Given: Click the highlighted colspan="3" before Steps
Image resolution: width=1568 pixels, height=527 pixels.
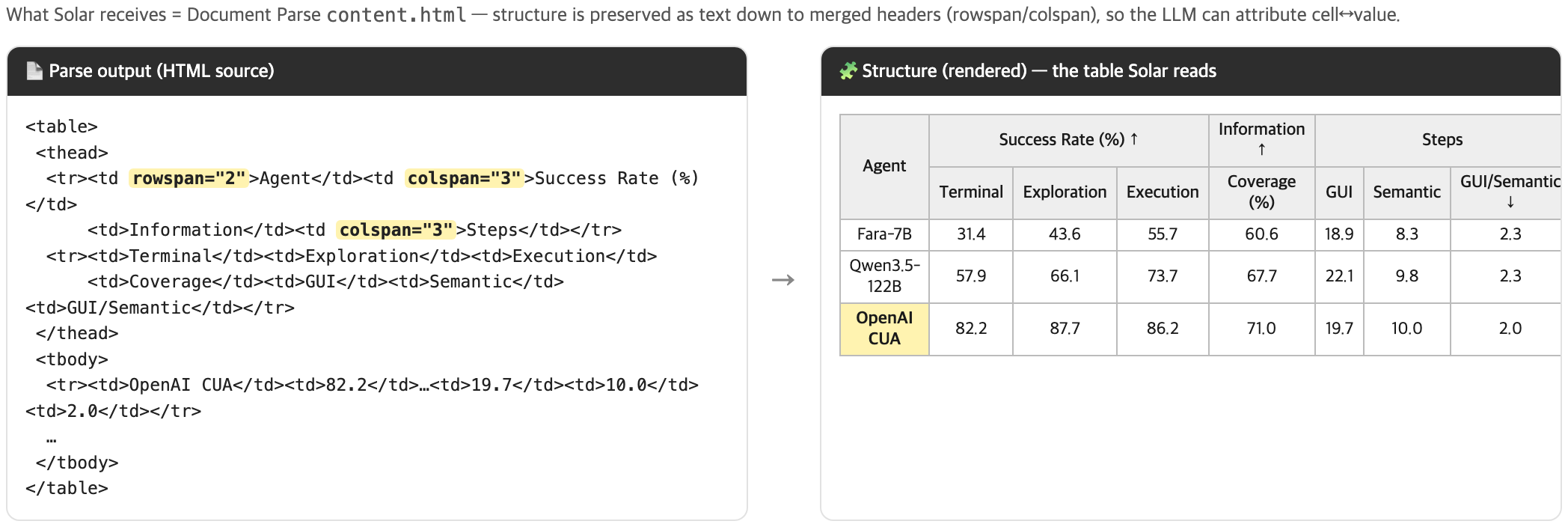Looking at the screenshot, I should click(396, 230).
